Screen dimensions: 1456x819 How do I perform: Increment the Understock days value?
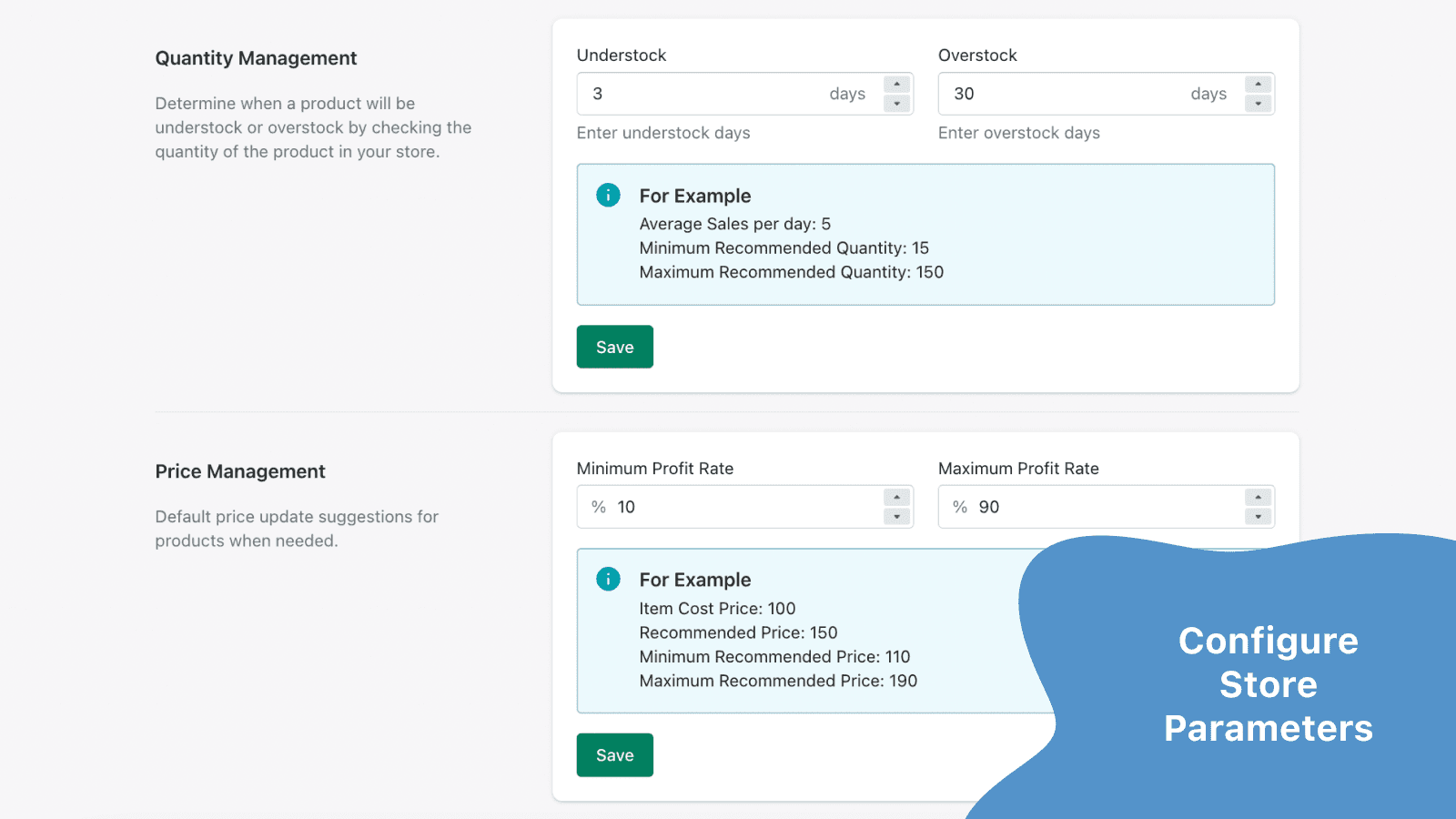coord(897,84)
